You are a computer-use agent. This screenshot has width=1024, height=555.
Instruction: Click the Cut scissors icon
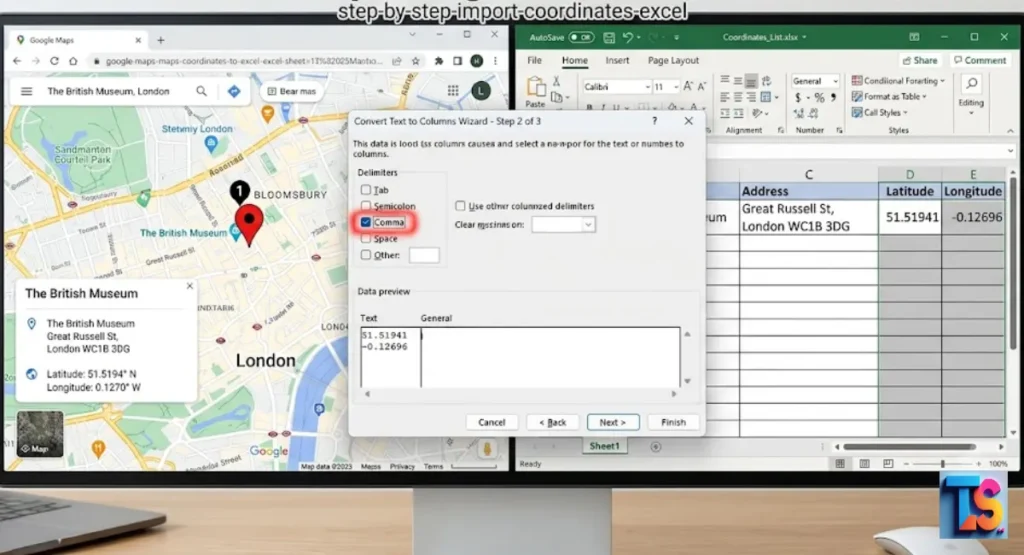556,81
